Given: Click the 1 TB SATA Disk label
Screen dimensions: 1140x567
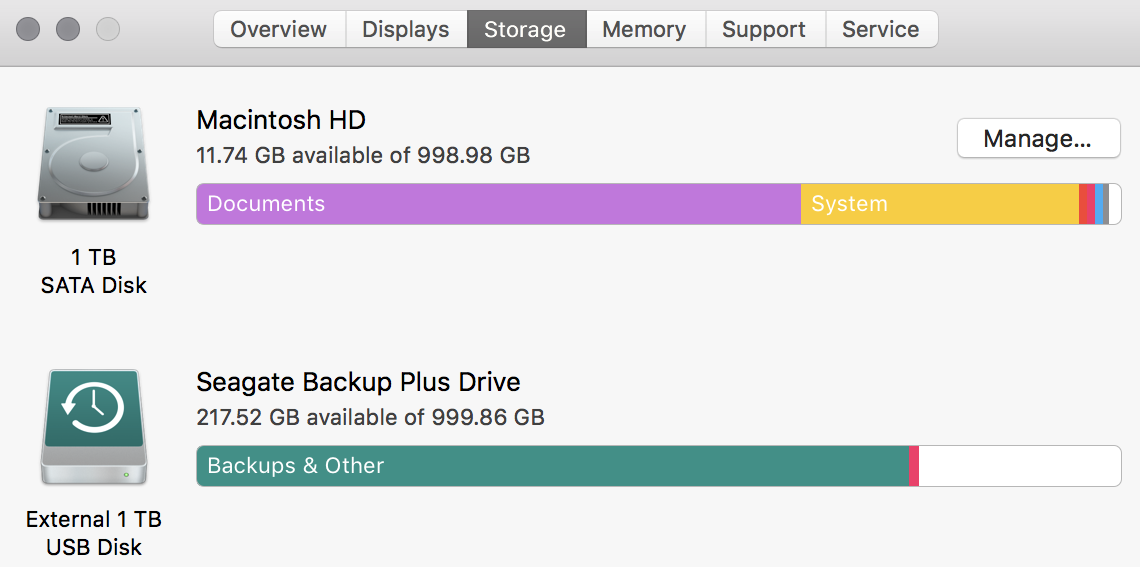Looking at the screenshot, I should [94, 272].
